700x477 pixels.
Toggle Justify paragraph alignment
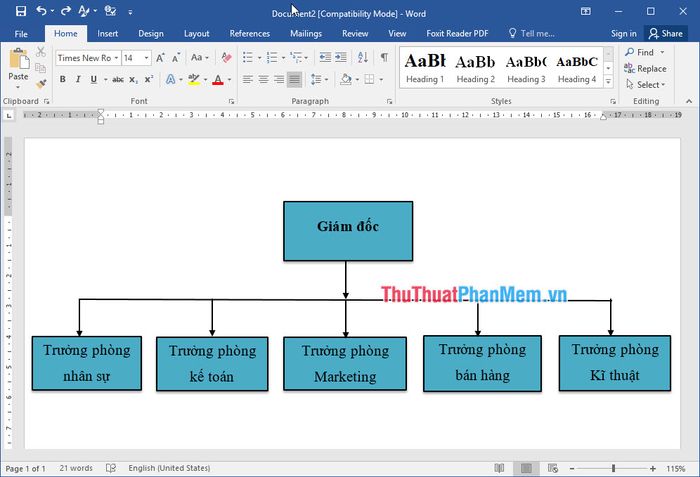click(x=294, y=79)
